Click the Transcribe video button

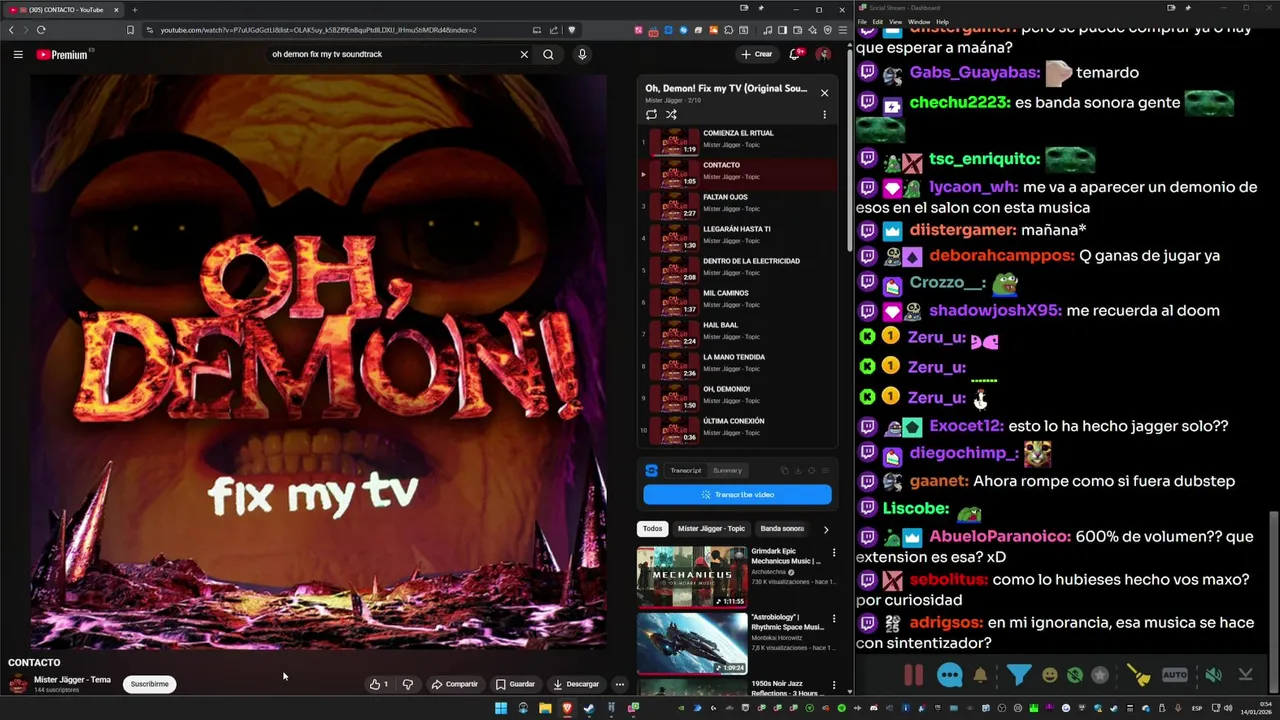pyautogui.click(x=737, y=494)
